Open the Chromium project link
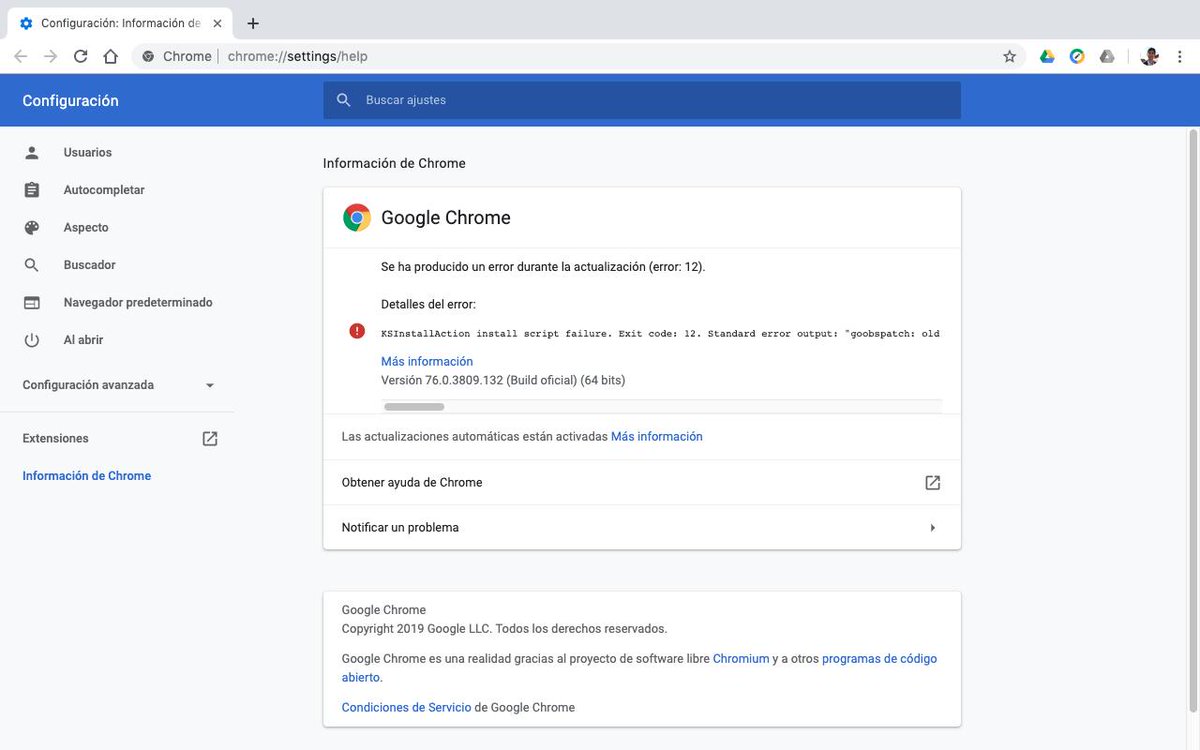1200x750 pixels. point(741,659)
